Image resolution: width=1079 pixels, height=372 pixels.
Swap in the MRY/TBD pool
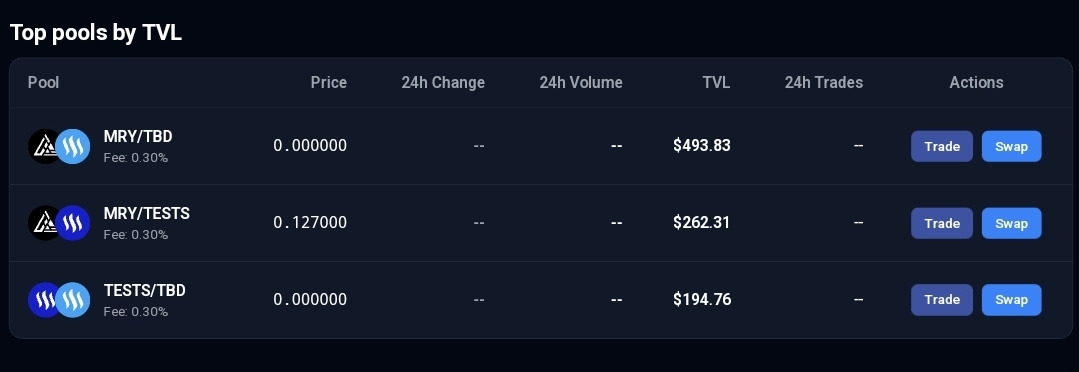(1012, 146)
